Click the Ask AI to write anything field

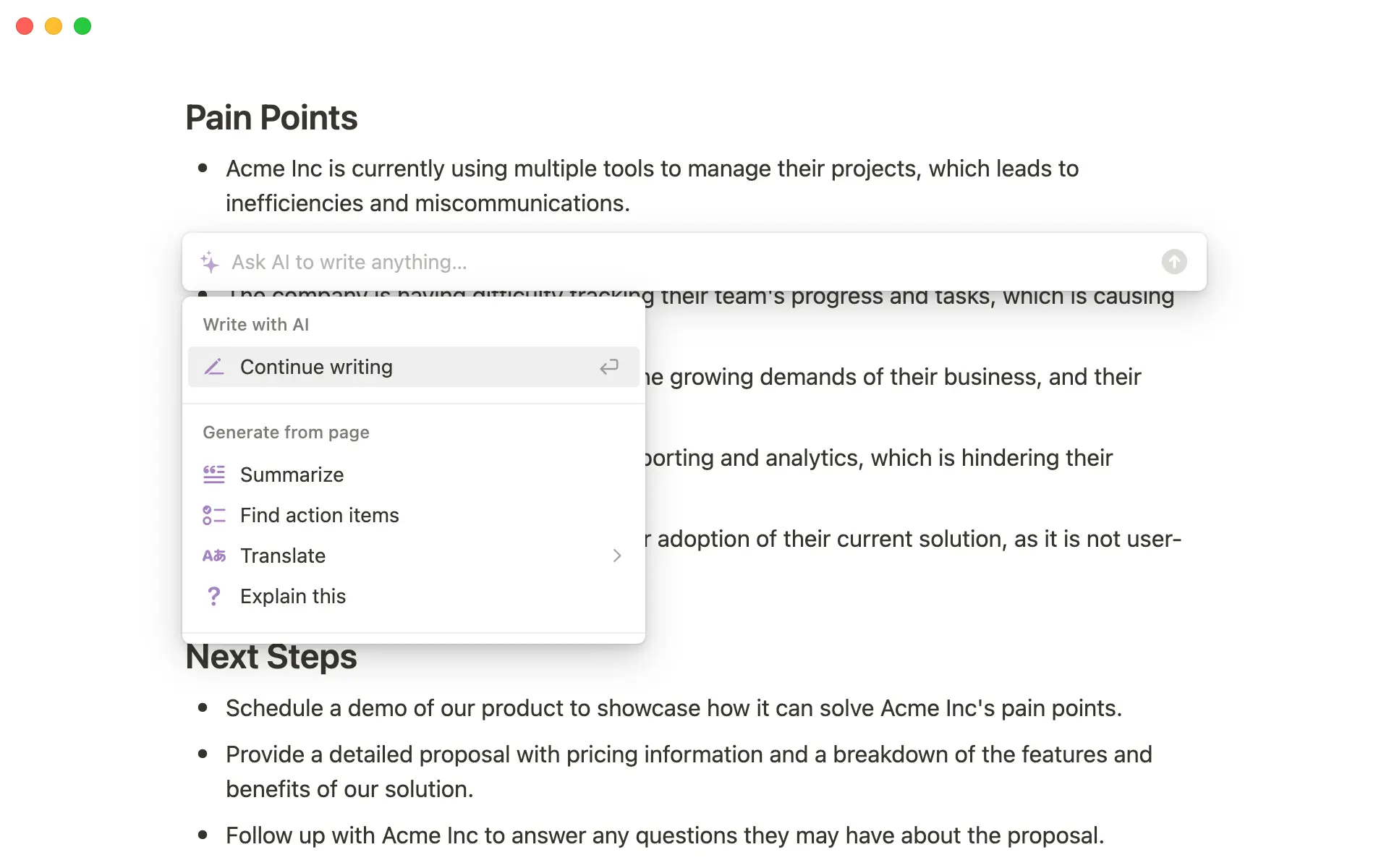point(506,262)
